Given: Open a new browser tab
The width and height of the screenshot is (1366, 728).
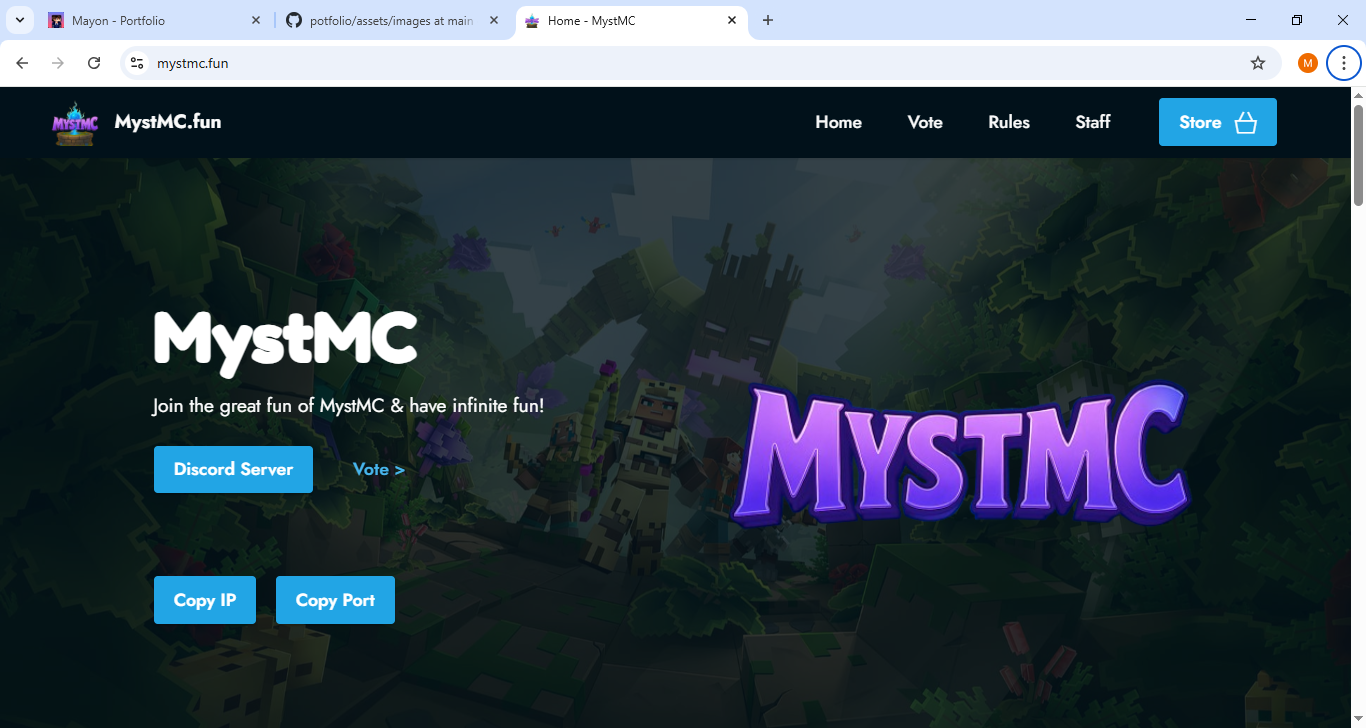Looking at the screenshot, I should (768, 20).
